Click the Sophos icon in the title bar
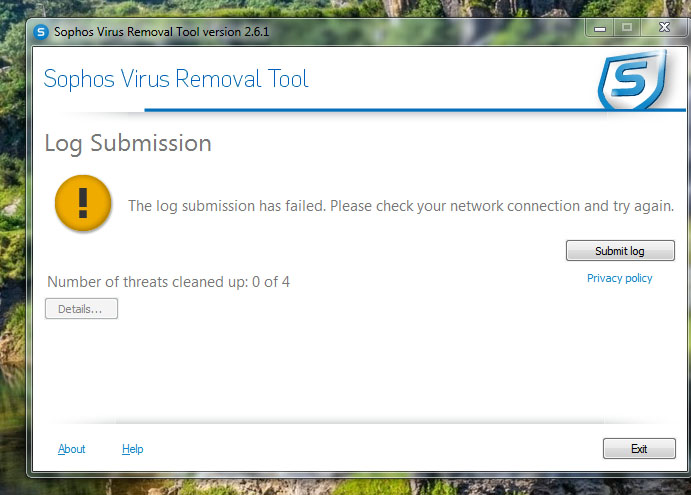Screen dimensions: 691x495 [41, 31]
